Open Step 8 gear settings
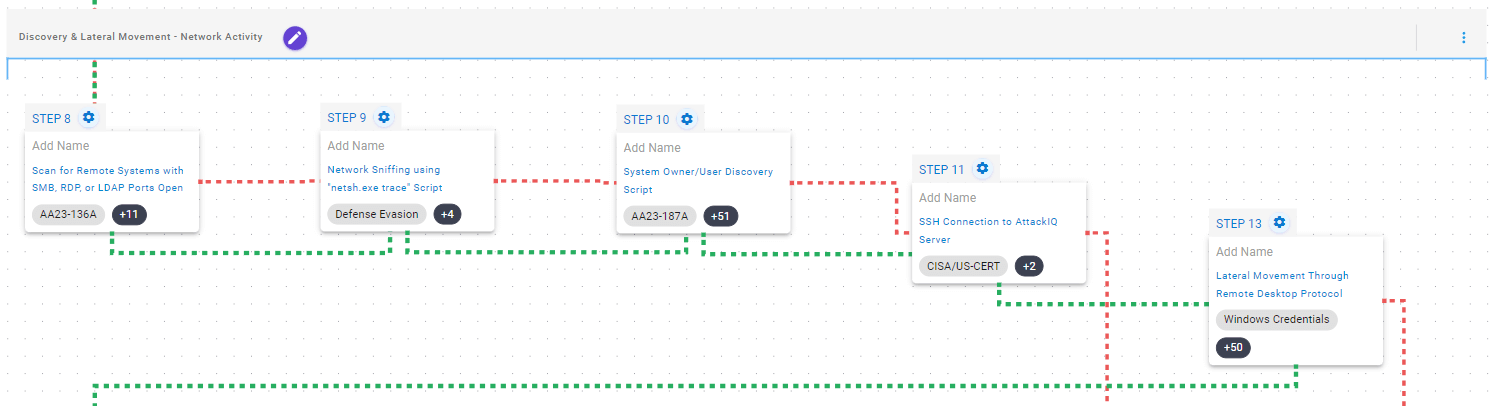This screenshot has height=406, width=1498. tap(89, 118)
